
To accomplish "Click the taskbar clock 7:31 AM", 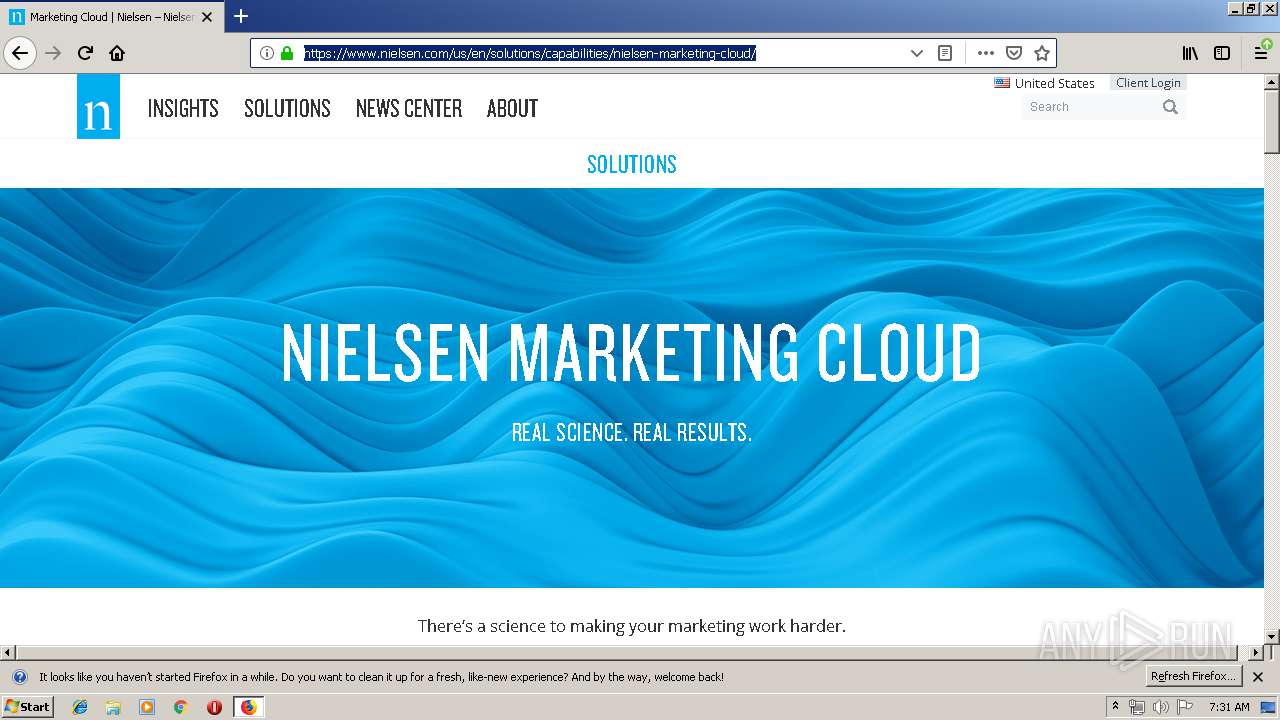I will point(1229,707).
